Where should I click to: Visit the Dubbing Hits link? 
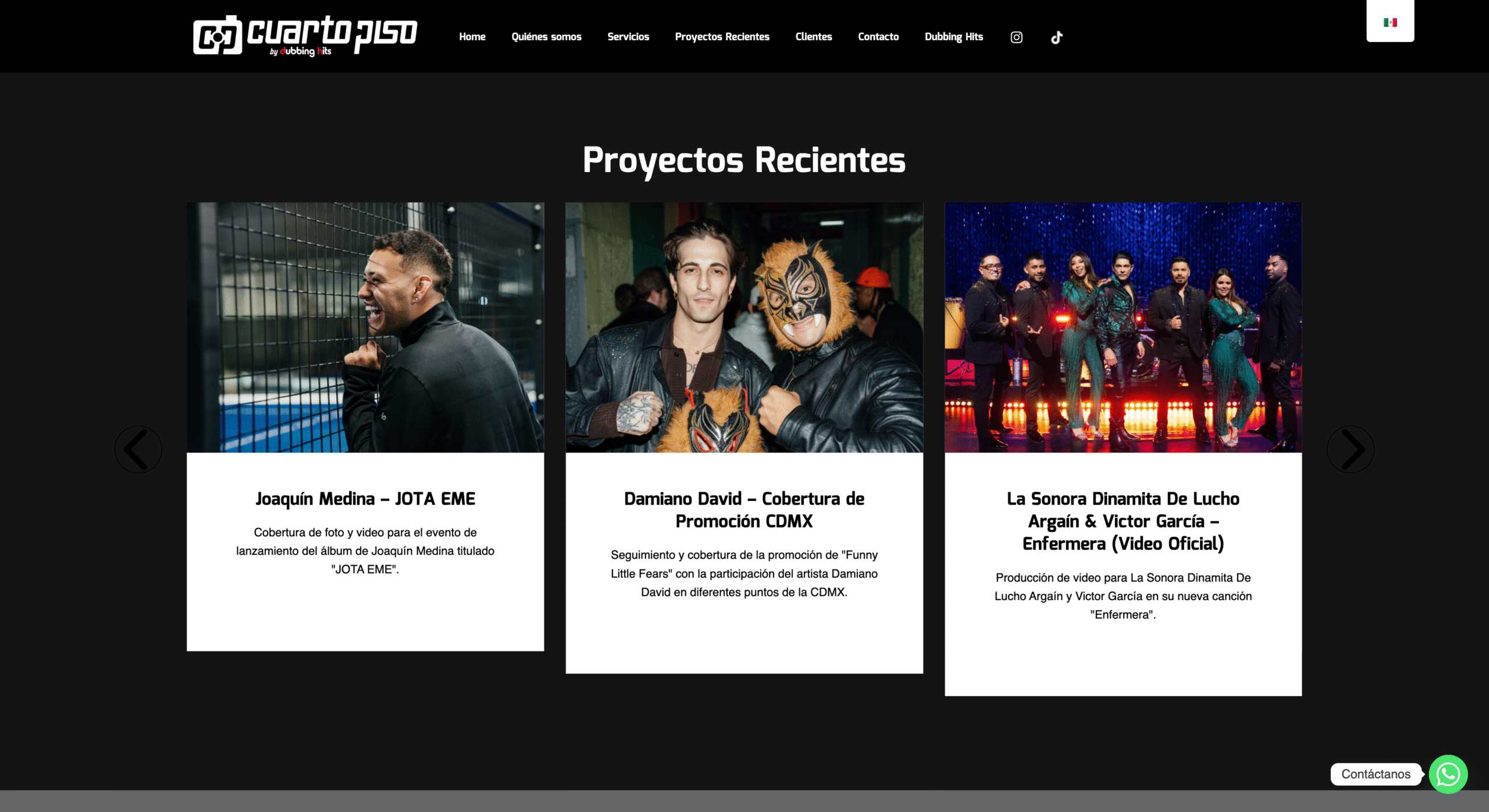click(954, 37)
